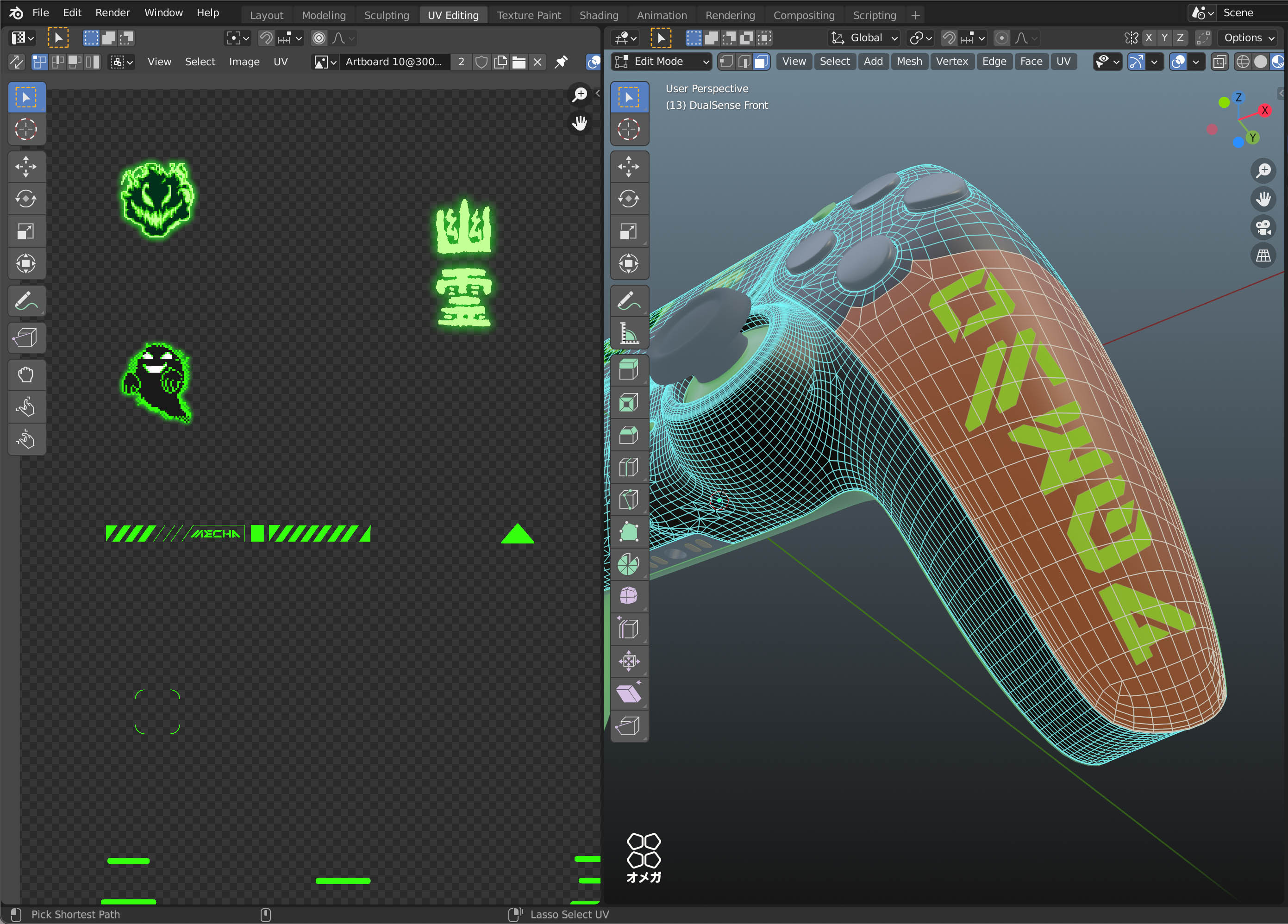
Task: Open image file with folder icon
Action: [519, 62]
